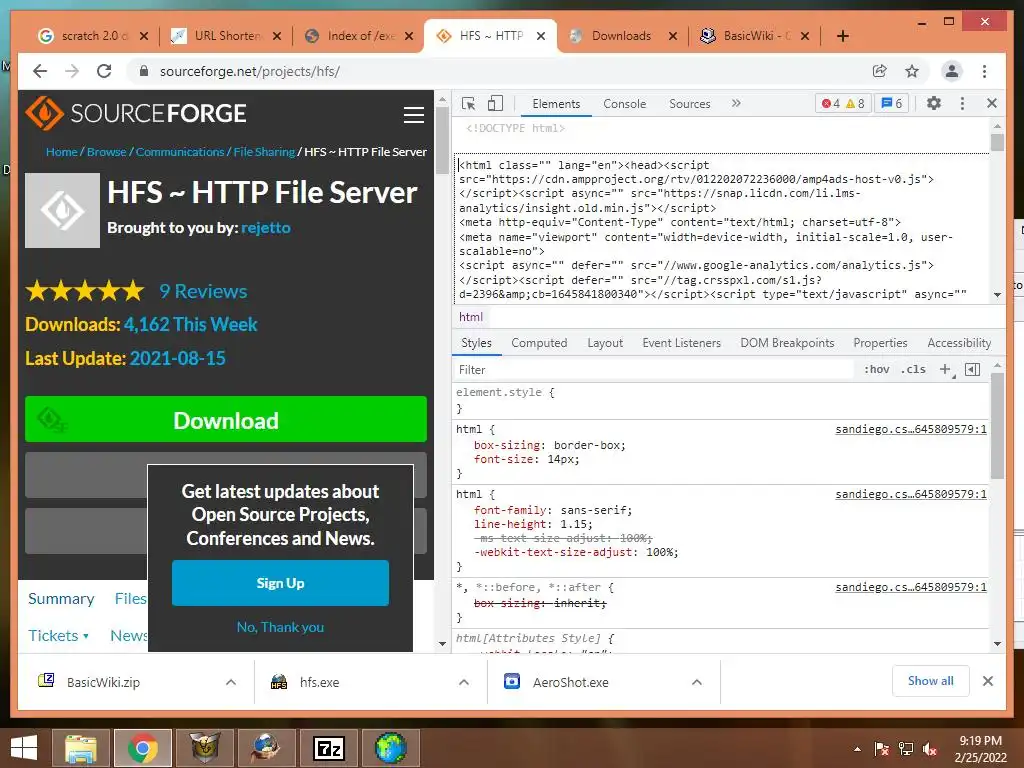Click the Sign Up button
The height and width of the screenshot is (768, 1024).
pos(280,583)
